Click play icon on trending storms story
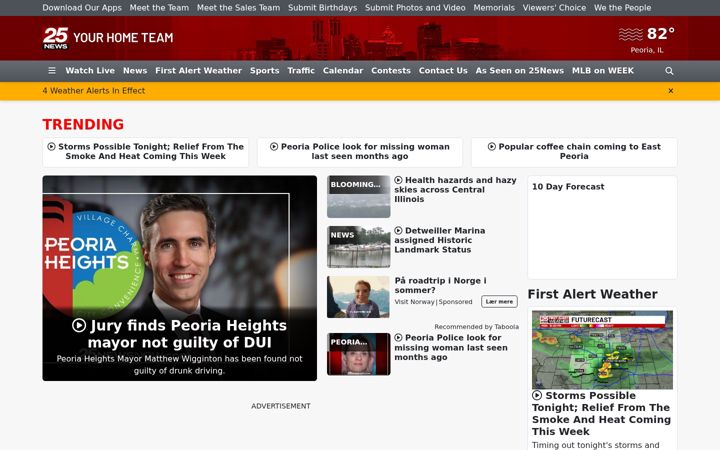This screenshot has height=450, width=720. (x=51, y=146)
